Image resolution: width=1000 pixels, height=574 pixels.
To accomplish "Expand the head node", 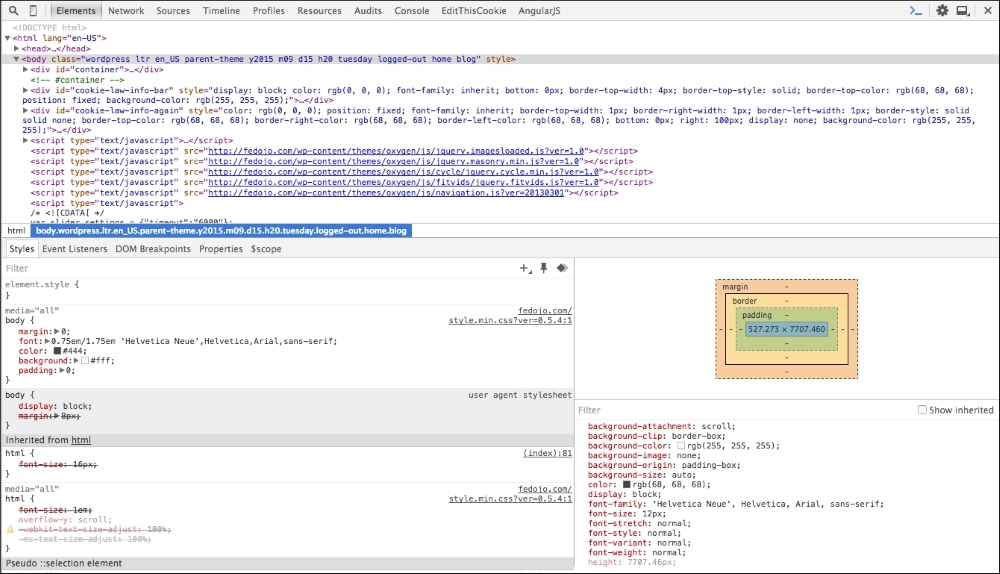I will click(17, 48).
